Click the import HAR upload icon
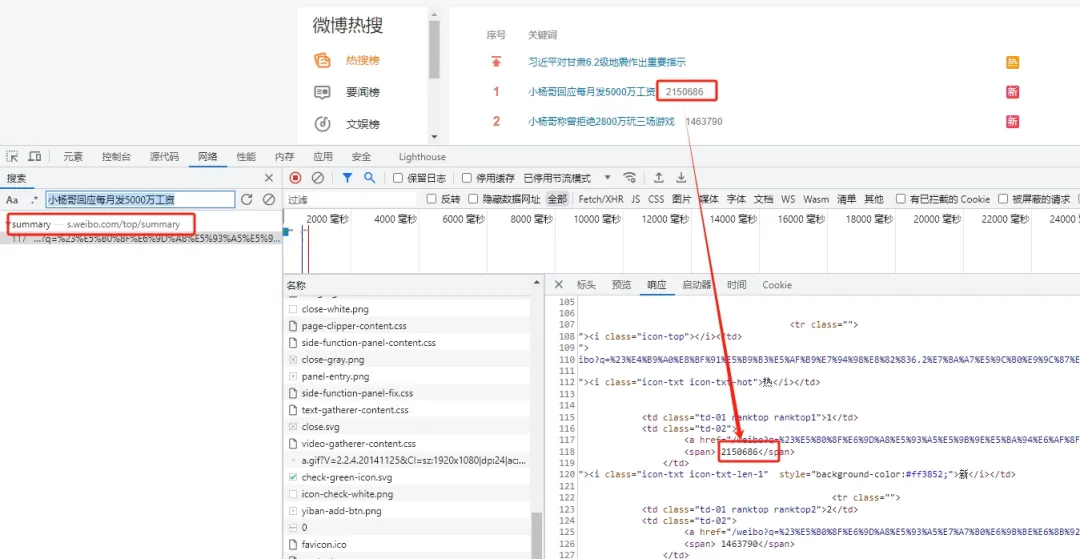The height and width of the screenshot is (559, 1080). (658, 178)
